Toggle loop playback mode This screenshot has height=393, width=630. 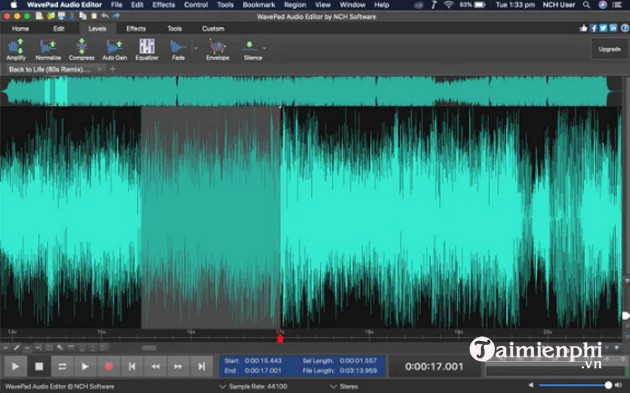[62, 366]
